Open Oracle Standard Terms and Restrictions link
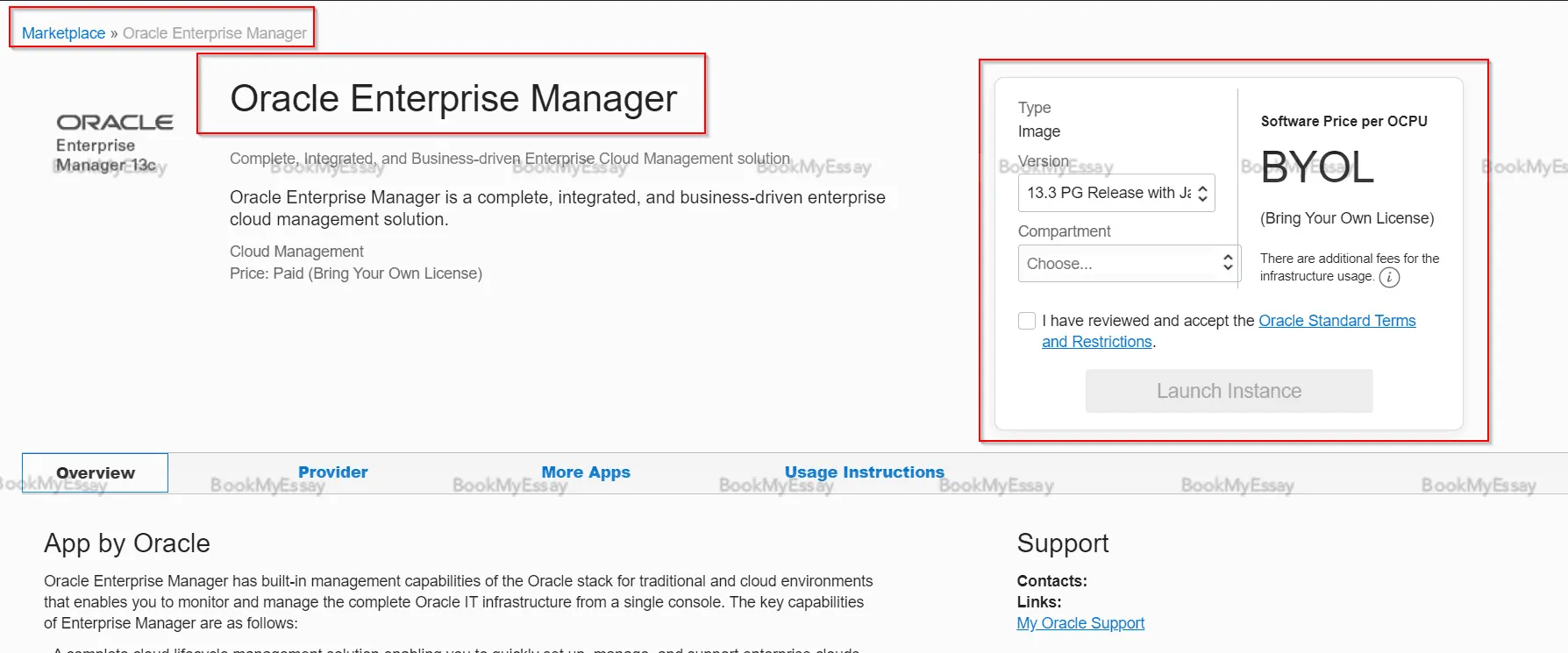The image size is (1568, 653). (x=1336, y=321)
